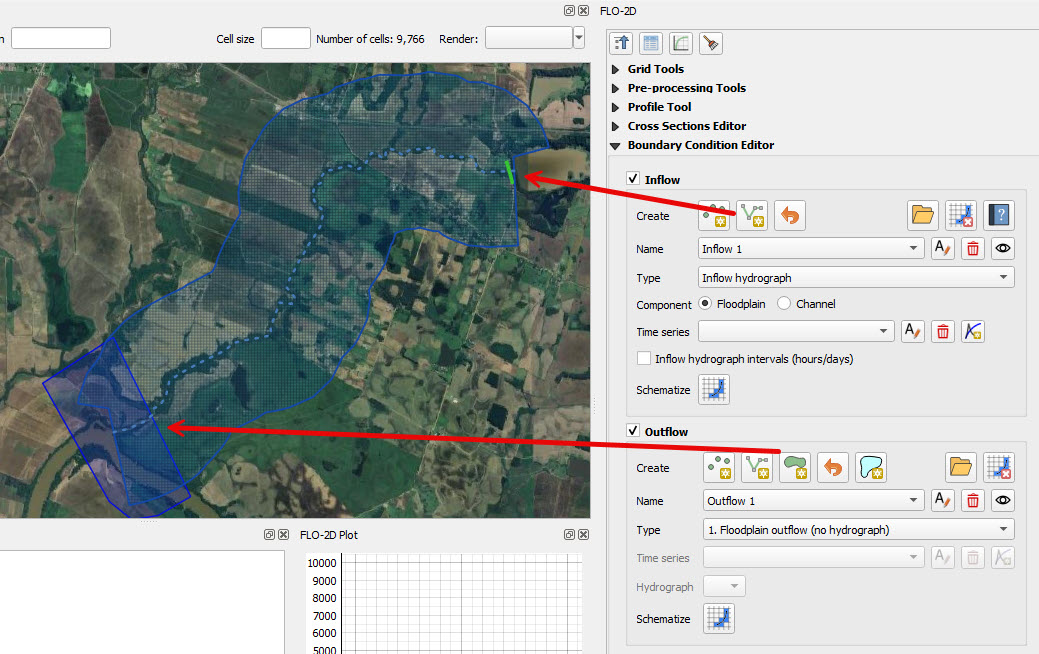Open the Outflow folder icon
Screen dimensions: 1039x654
pyautogui.click(x=960, y=467)
